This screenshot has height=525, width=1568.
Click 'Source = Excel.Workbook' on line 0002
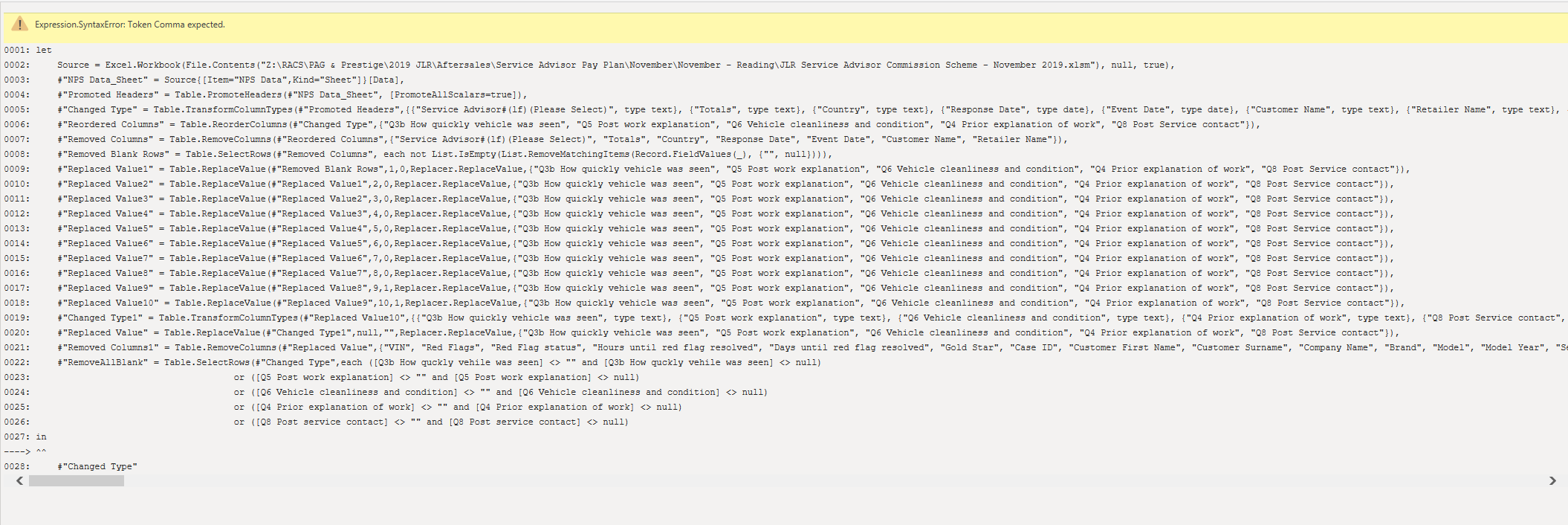[119, 65]
